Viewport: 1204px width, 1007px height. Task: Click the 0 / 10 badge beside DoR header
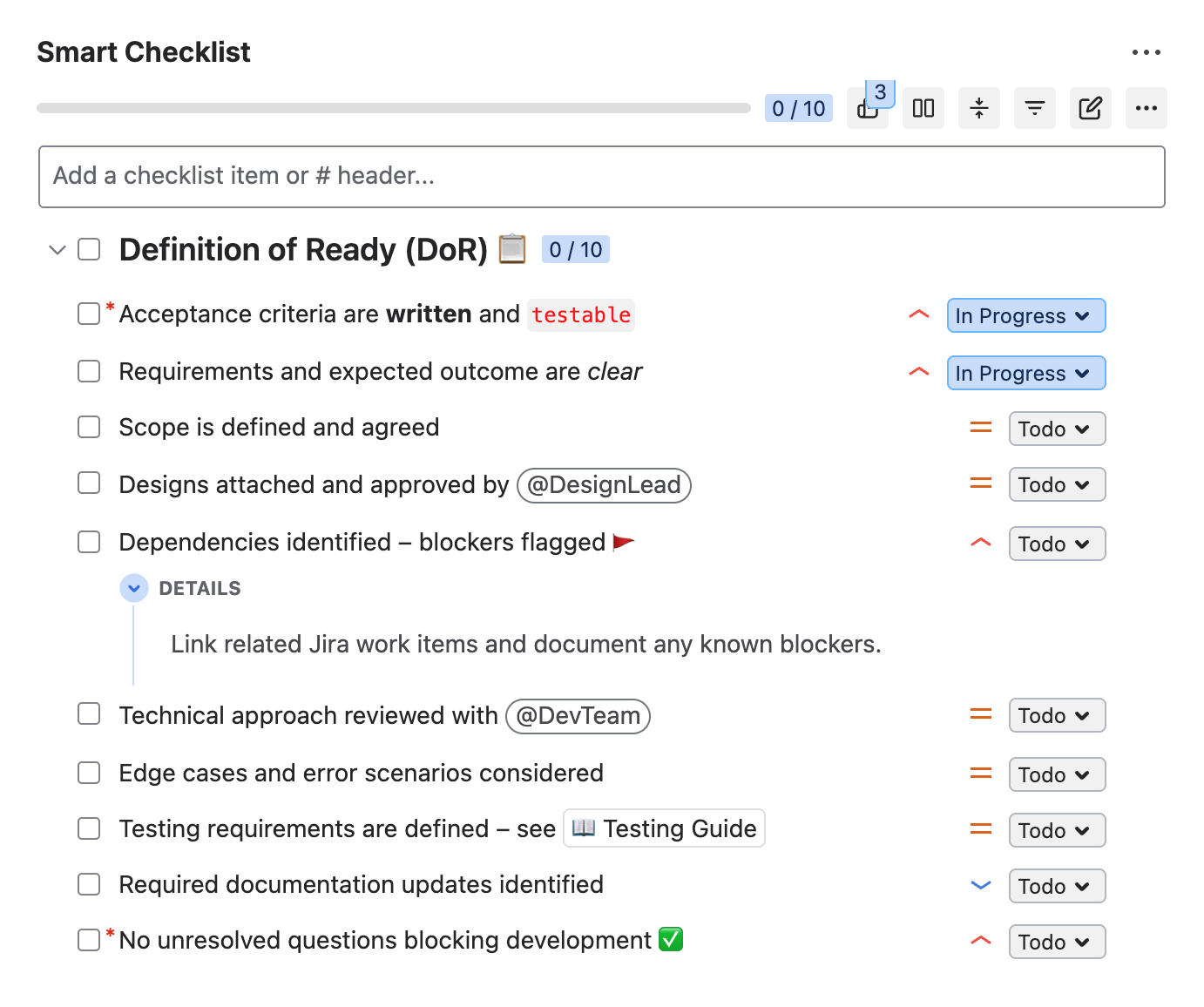[x=576, y=250]
